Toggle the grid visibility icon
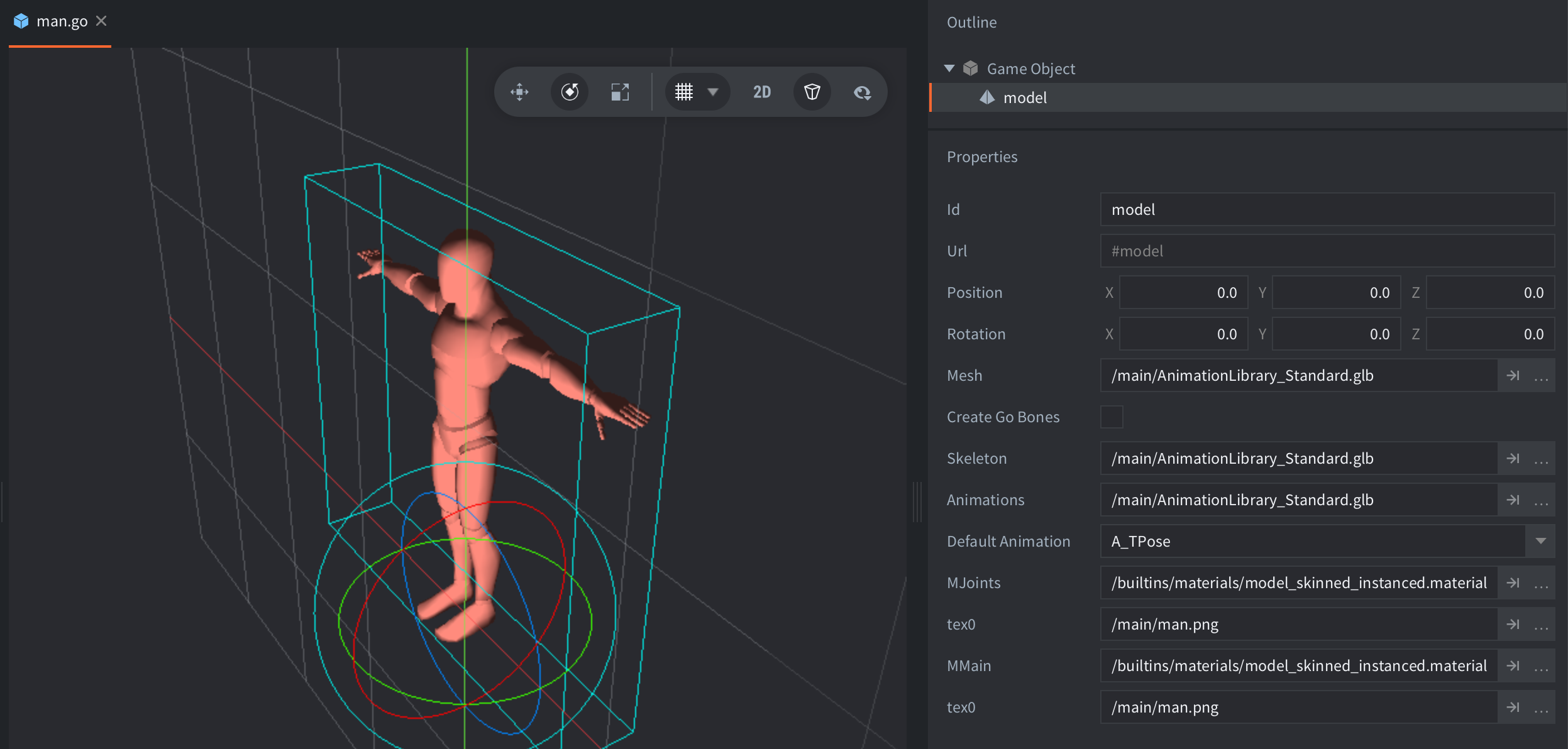This screenshot has width=1568, height=749. click(x=684, y=92)
